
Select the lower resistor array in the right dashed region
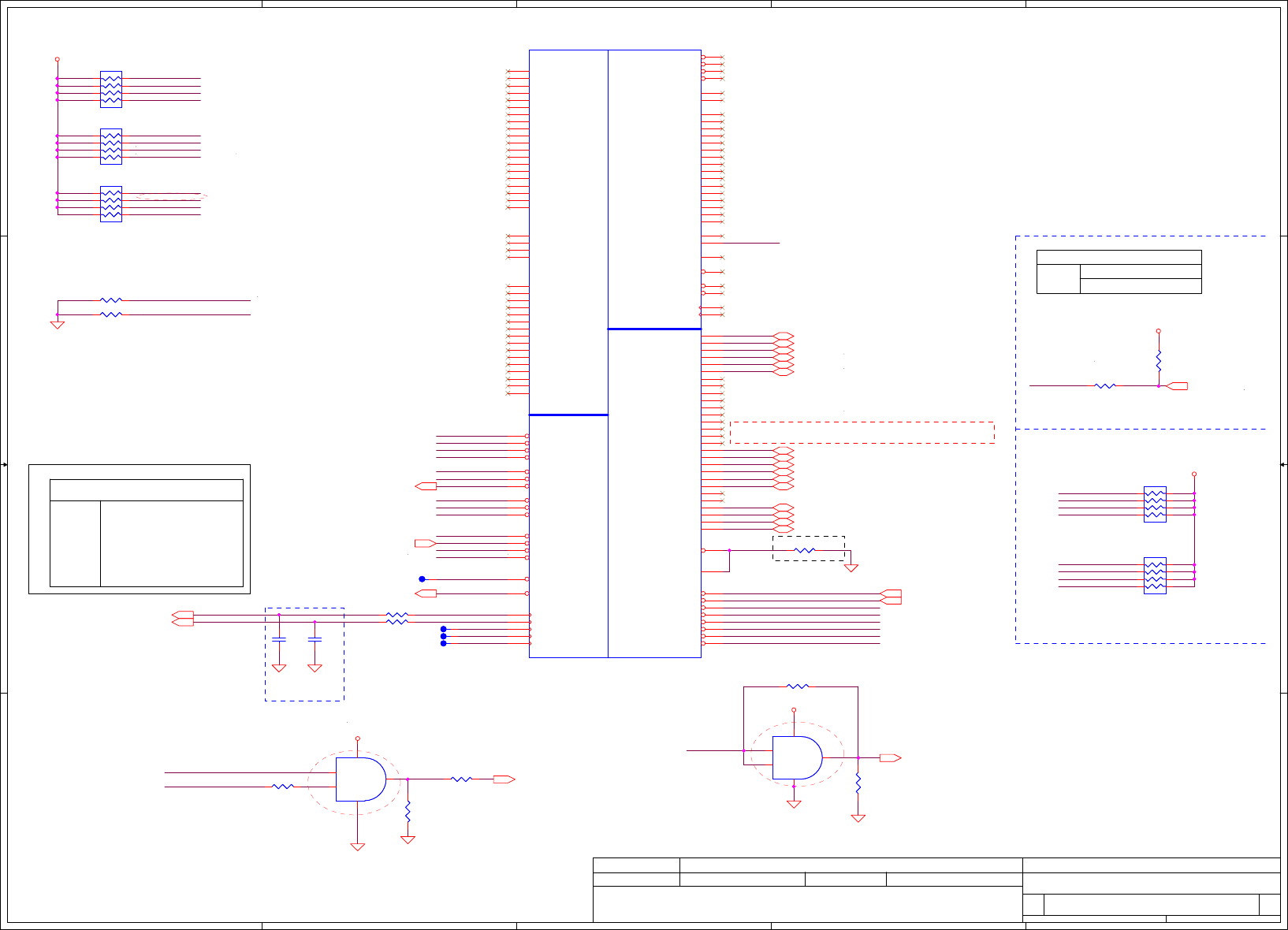tap(1155, 575)
